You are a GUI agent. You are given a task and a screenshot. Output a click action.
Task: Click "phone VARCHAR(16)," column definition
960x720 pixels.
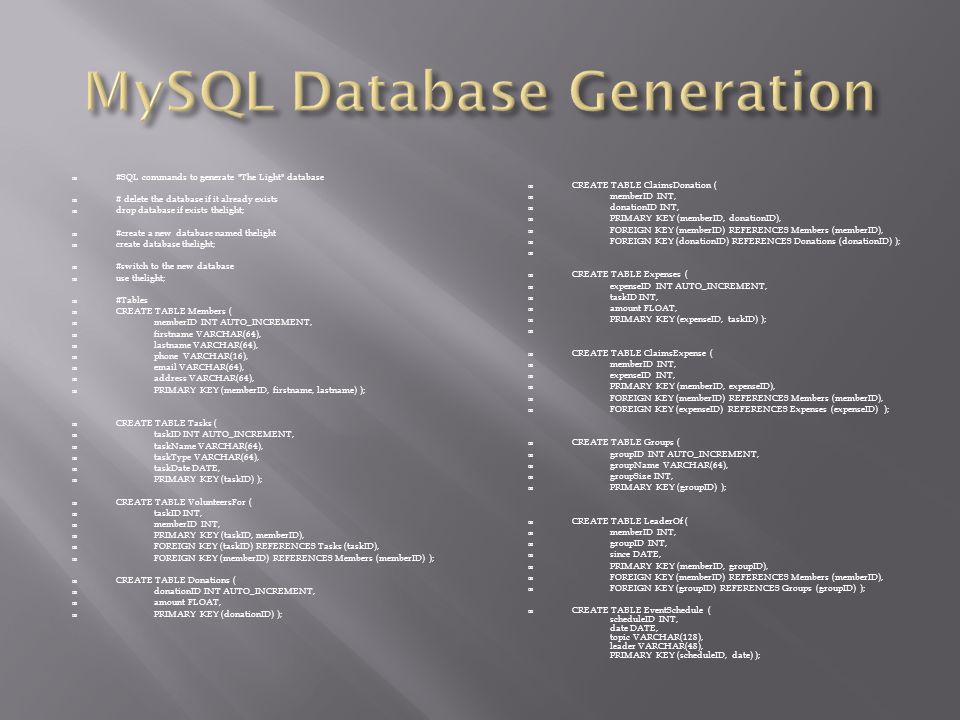[201, 356]
